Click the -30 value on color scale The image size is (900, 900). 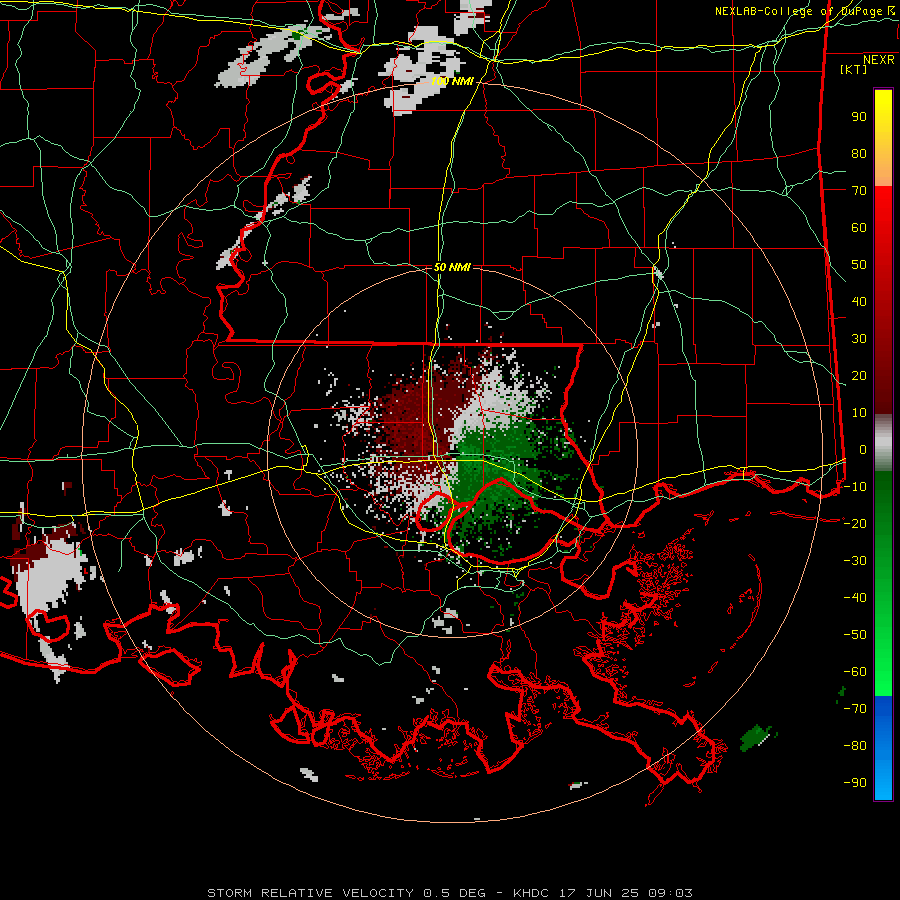click(855, 561)
